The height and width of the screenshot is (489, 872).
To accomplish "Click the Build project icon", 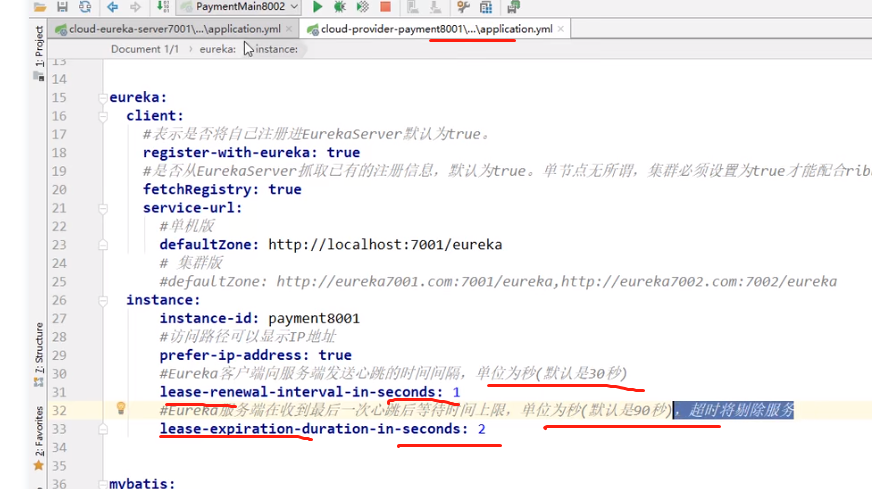I will pyautogui.click(x=162, y=7).
